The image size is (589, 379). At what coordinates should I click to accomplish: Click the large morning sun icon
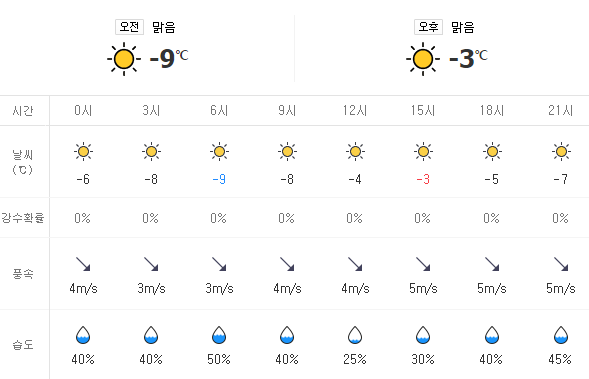click(x=124, y=59)
